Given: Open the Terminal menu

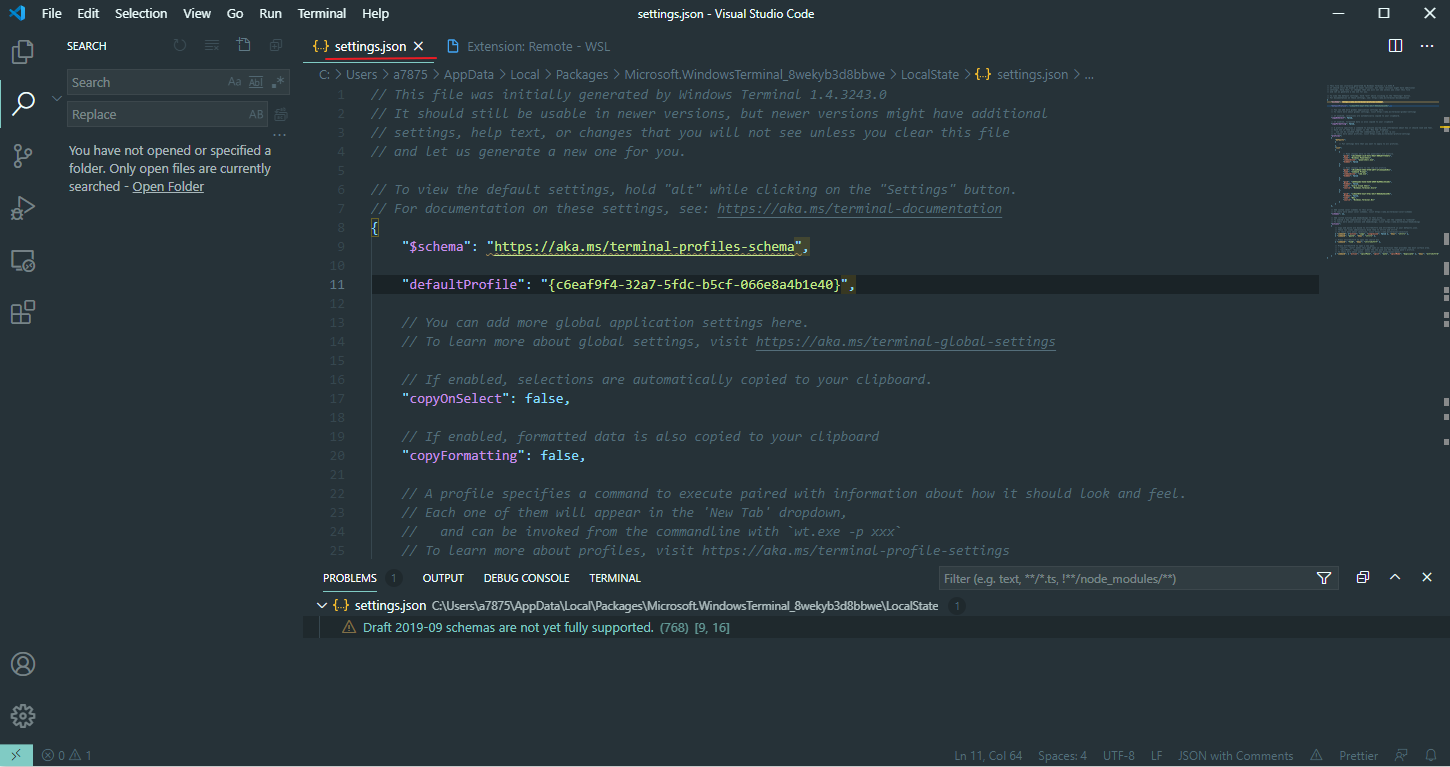Looking at the screenshot, I should pyautogui.click(x=322, y=13).
